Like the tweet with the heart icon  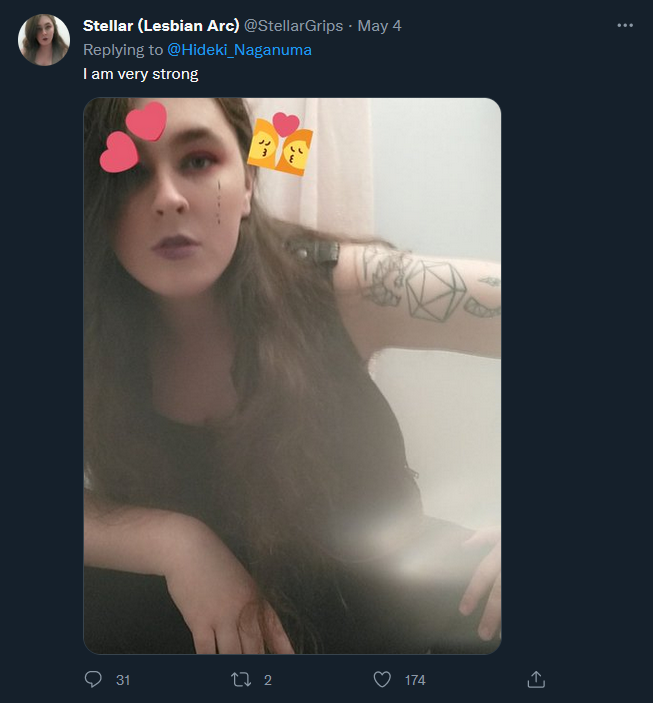pyautogui.click(x=382, y=680)
